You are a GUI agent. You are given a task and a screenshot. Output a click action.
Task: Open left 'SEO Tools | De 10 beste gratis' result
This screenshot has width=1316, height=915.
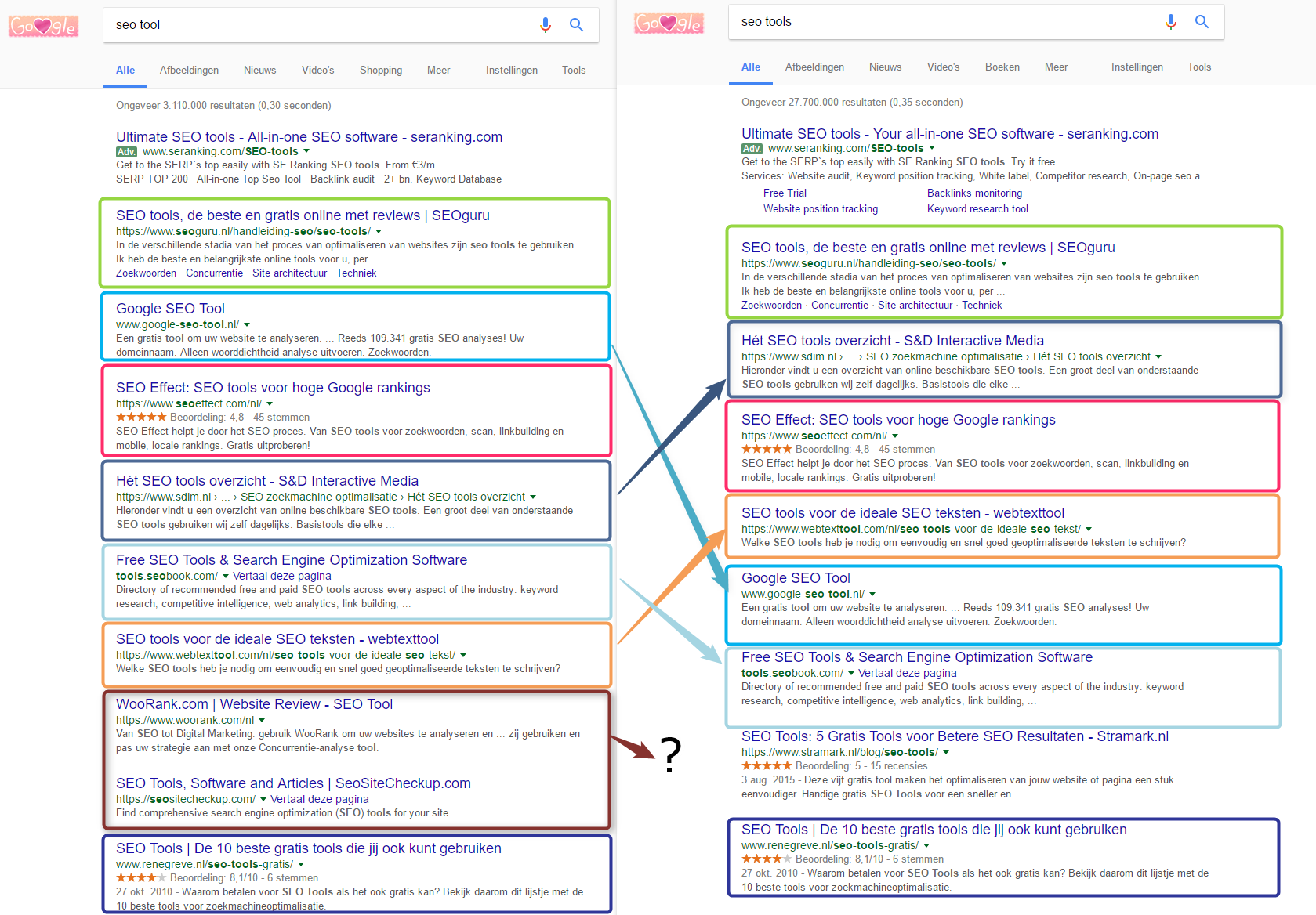click(309, 848)
